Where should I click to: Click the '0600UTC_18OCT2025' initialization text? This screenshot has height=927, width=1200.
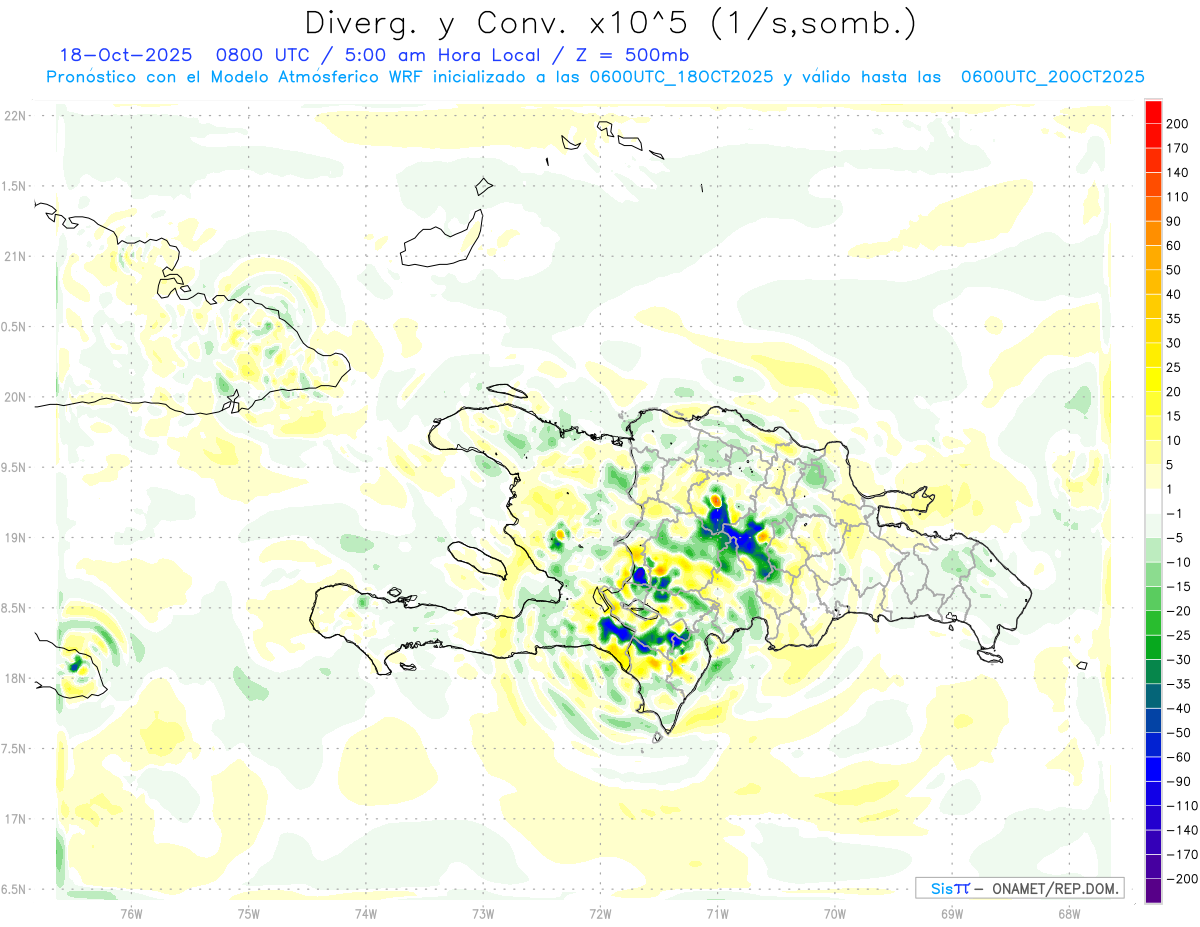[681, 77]
